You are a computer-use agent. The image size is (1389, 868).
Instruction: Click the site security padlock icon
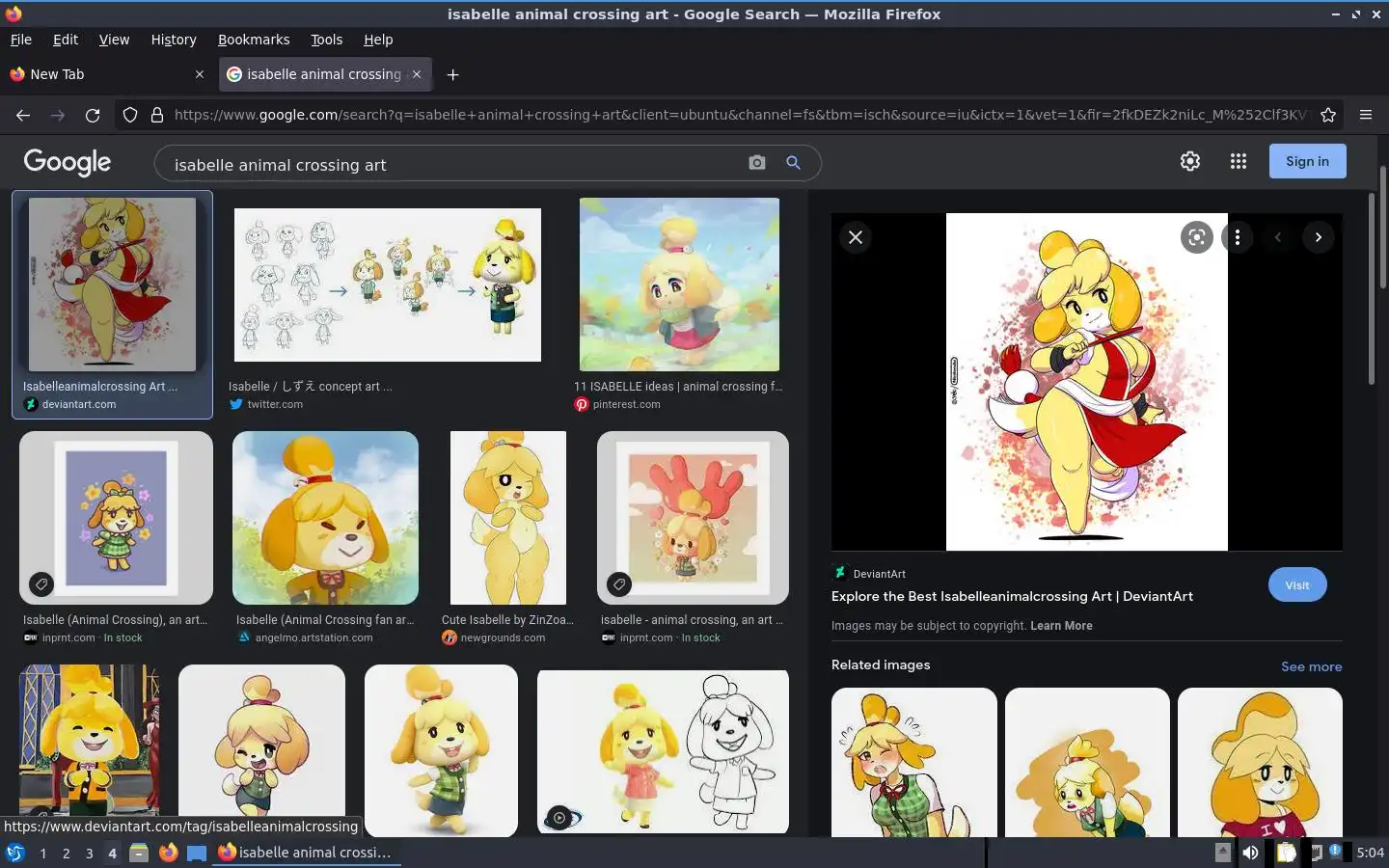(157, 115)
